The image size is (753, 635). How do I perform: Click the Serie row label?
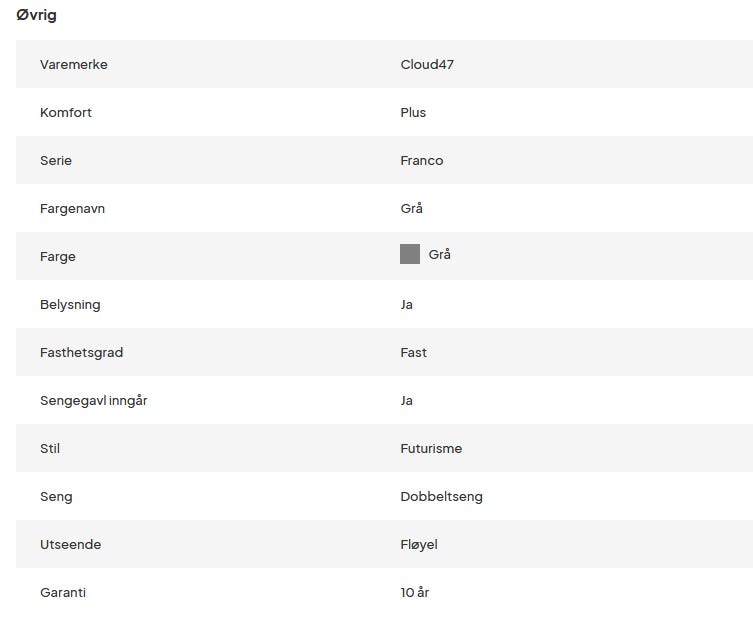click(56, 160)
